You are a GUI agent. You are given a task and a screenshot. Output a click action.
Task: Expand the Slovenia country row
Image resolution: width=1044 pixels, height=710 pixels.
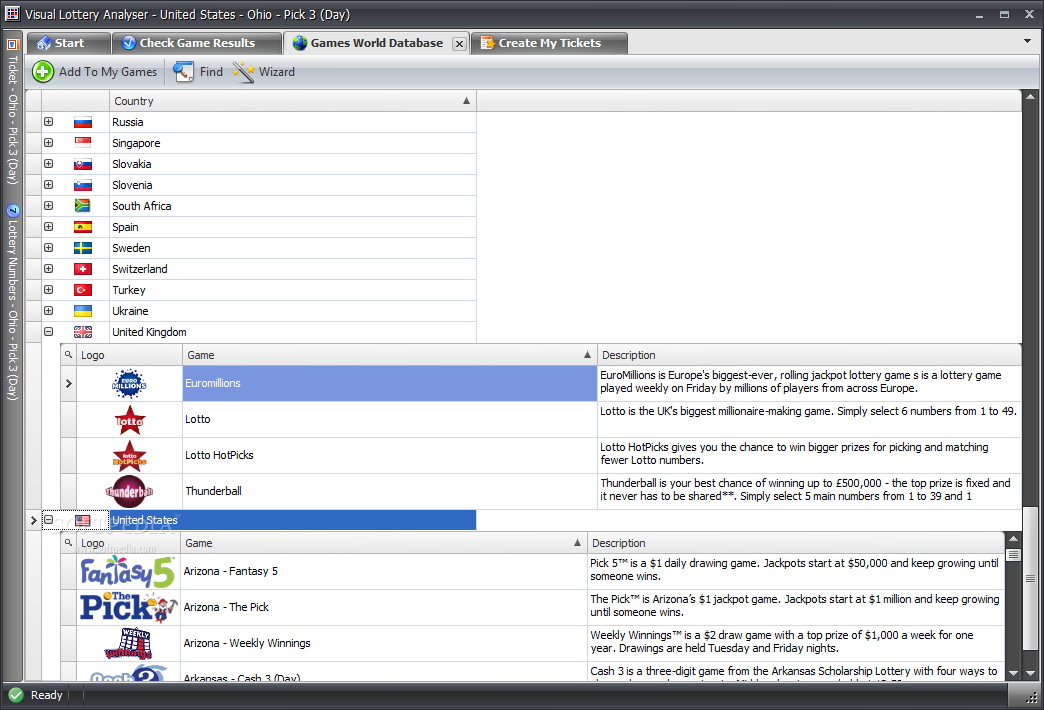pos(49,184)
